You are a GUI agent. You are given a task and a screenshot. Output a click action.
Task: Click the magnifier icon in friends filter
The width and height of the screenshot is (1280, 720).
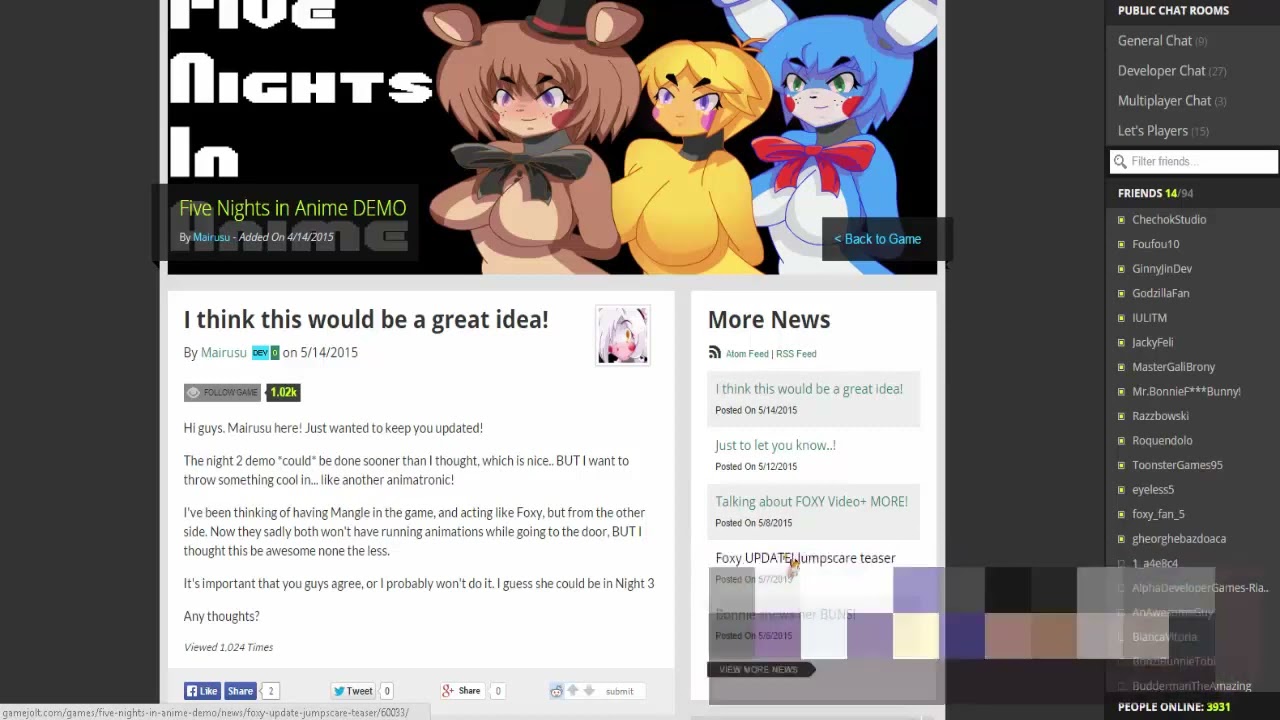click(1121, 161)
